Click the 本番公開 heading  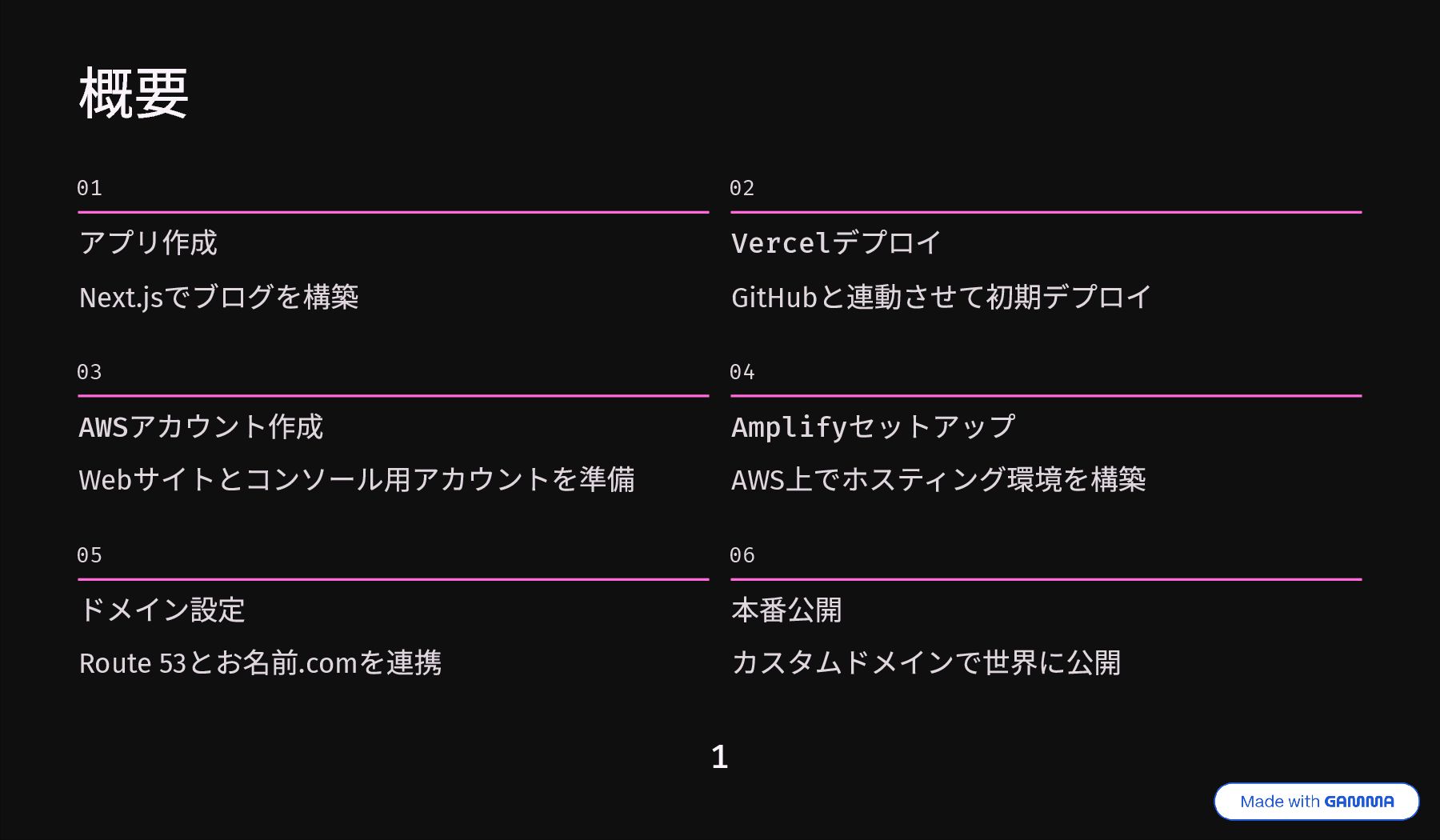786,610
